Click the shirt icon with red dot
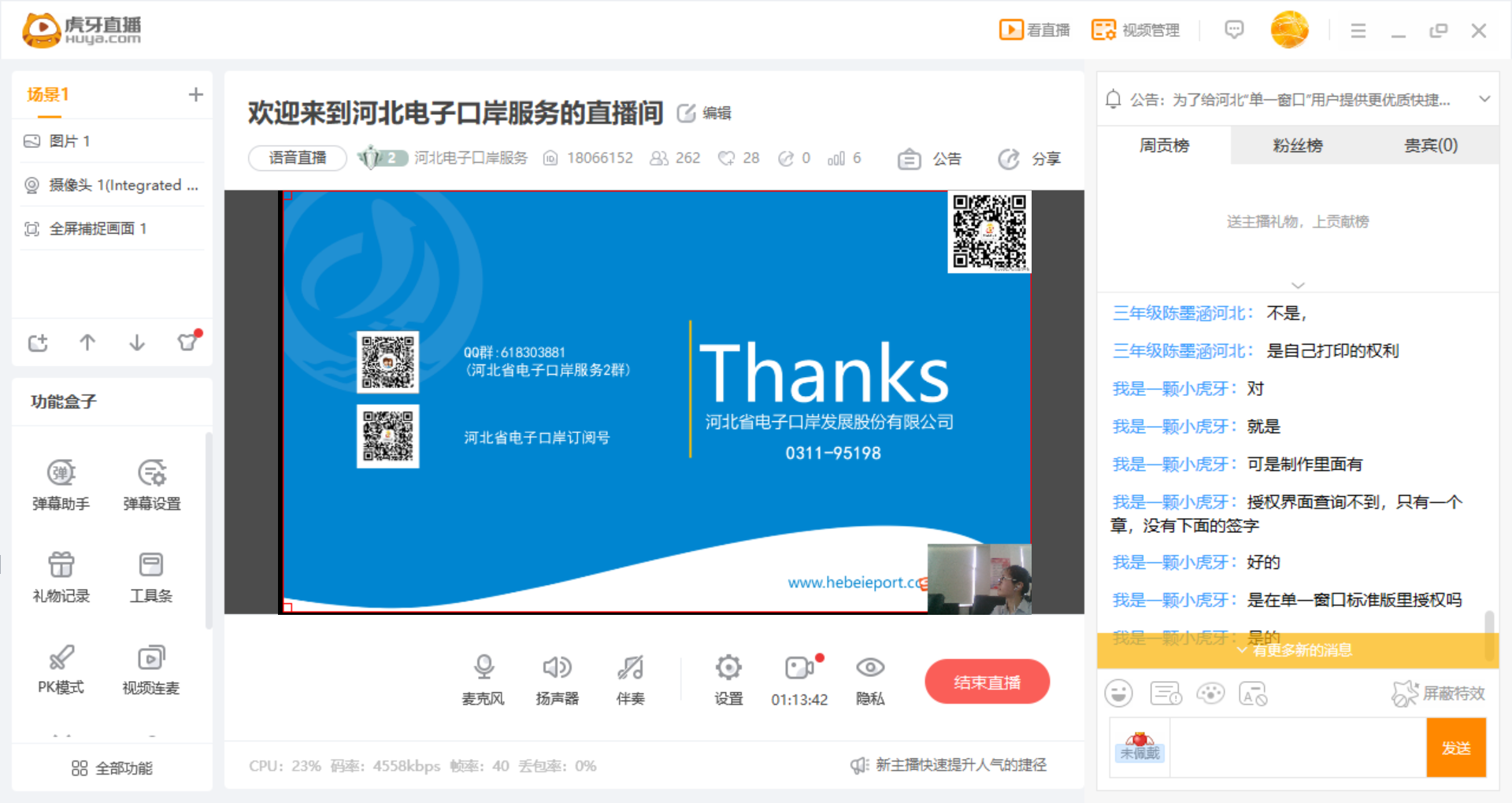The width and height of the screenshot is (1512, 803). [x=188, y=341]
